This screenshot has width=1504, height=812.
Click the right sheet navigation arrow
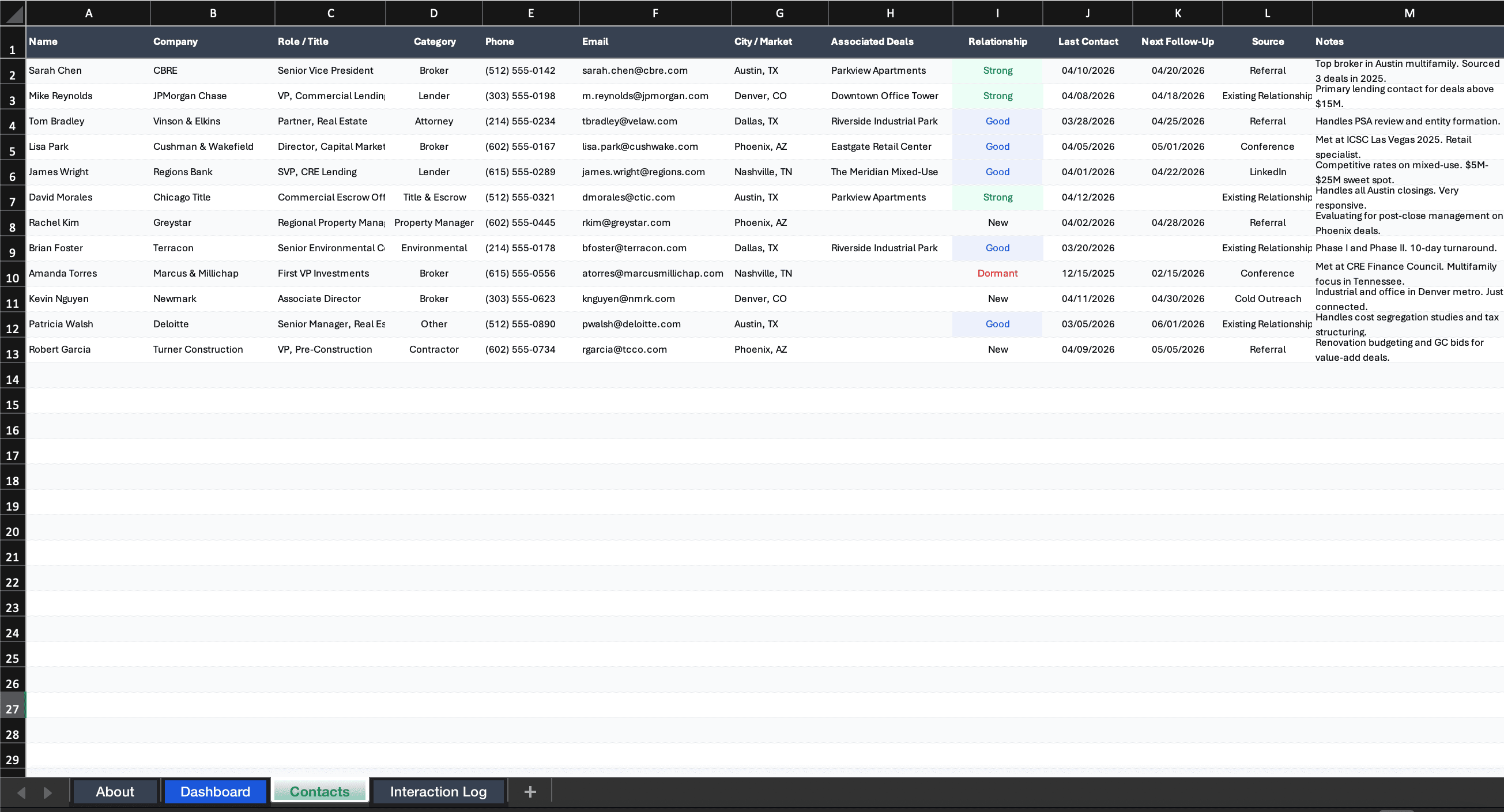click(48, 792)
